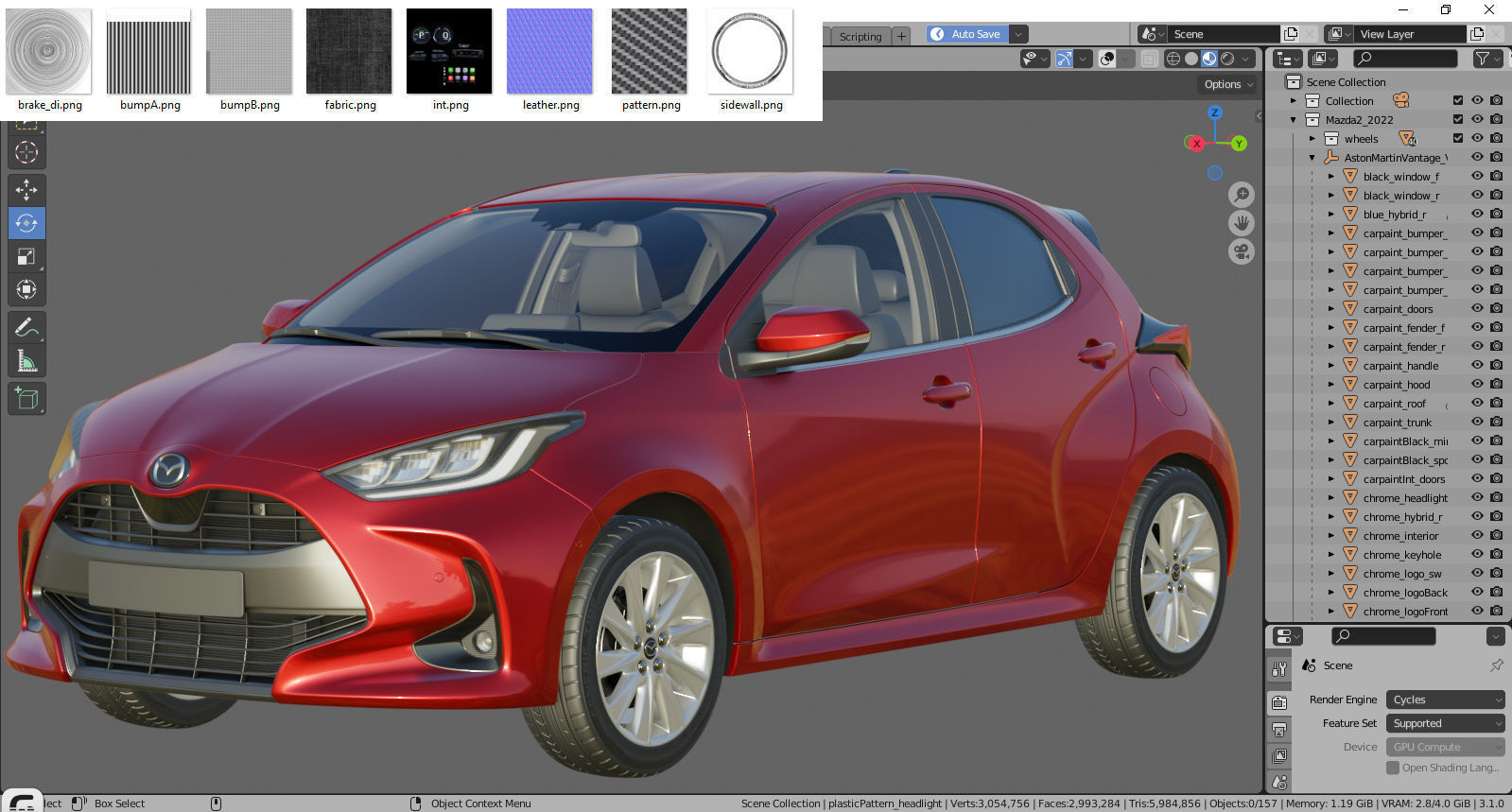Open the outliner filter dropdown

(1487, 59)
